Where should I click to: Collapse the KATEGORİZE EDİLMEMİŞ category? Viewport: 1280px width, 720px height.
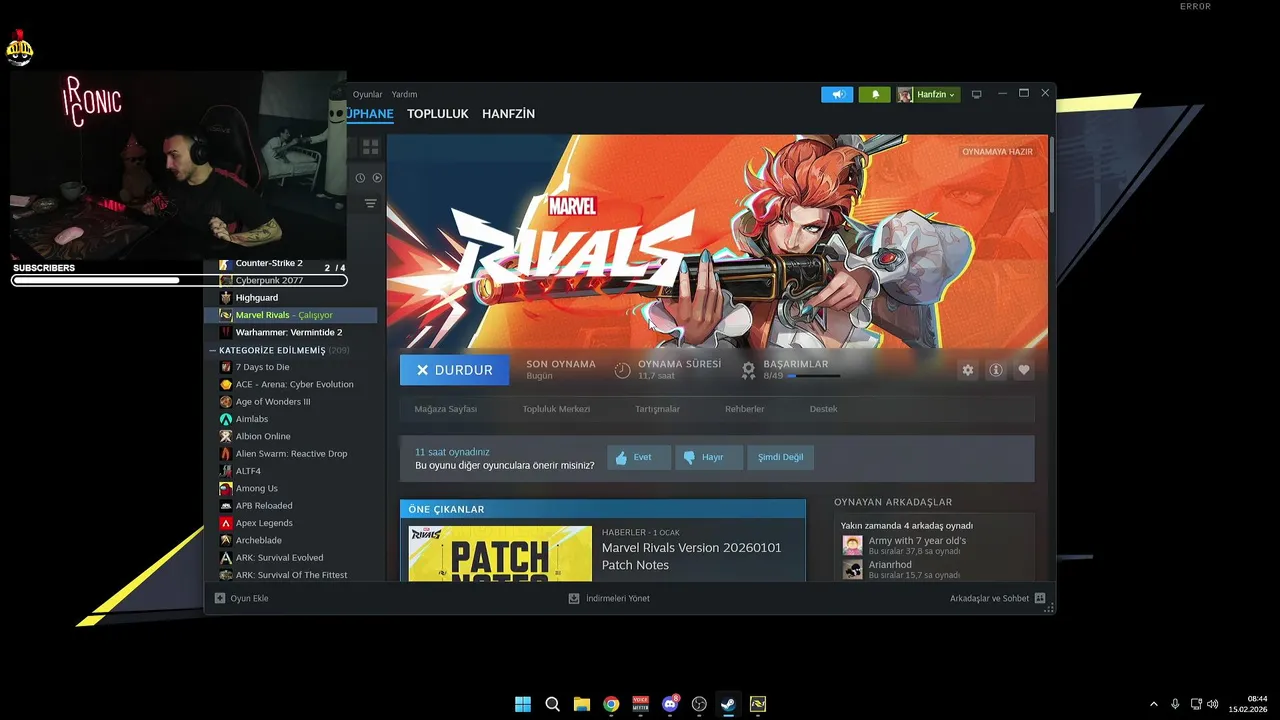pyautogui.click(x=212, y=351)
